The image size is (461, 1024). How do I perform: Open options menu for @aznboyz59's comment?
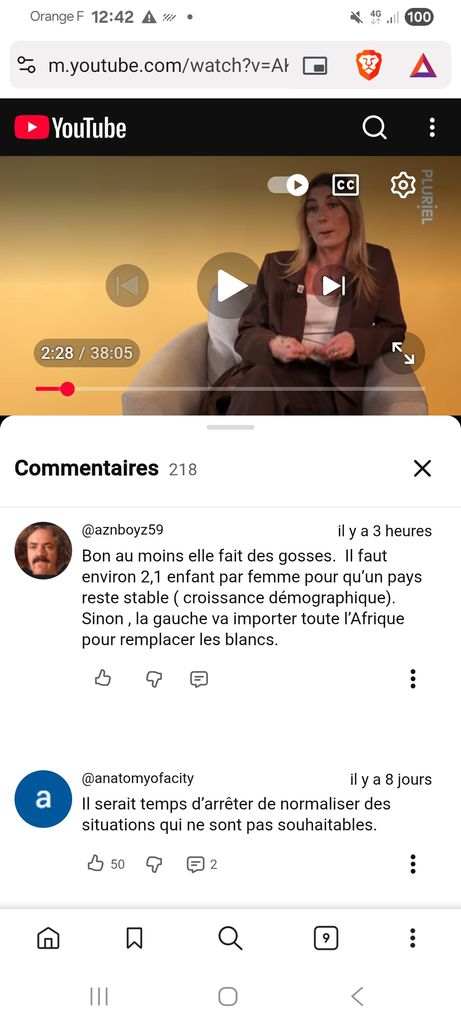[413, 679]
